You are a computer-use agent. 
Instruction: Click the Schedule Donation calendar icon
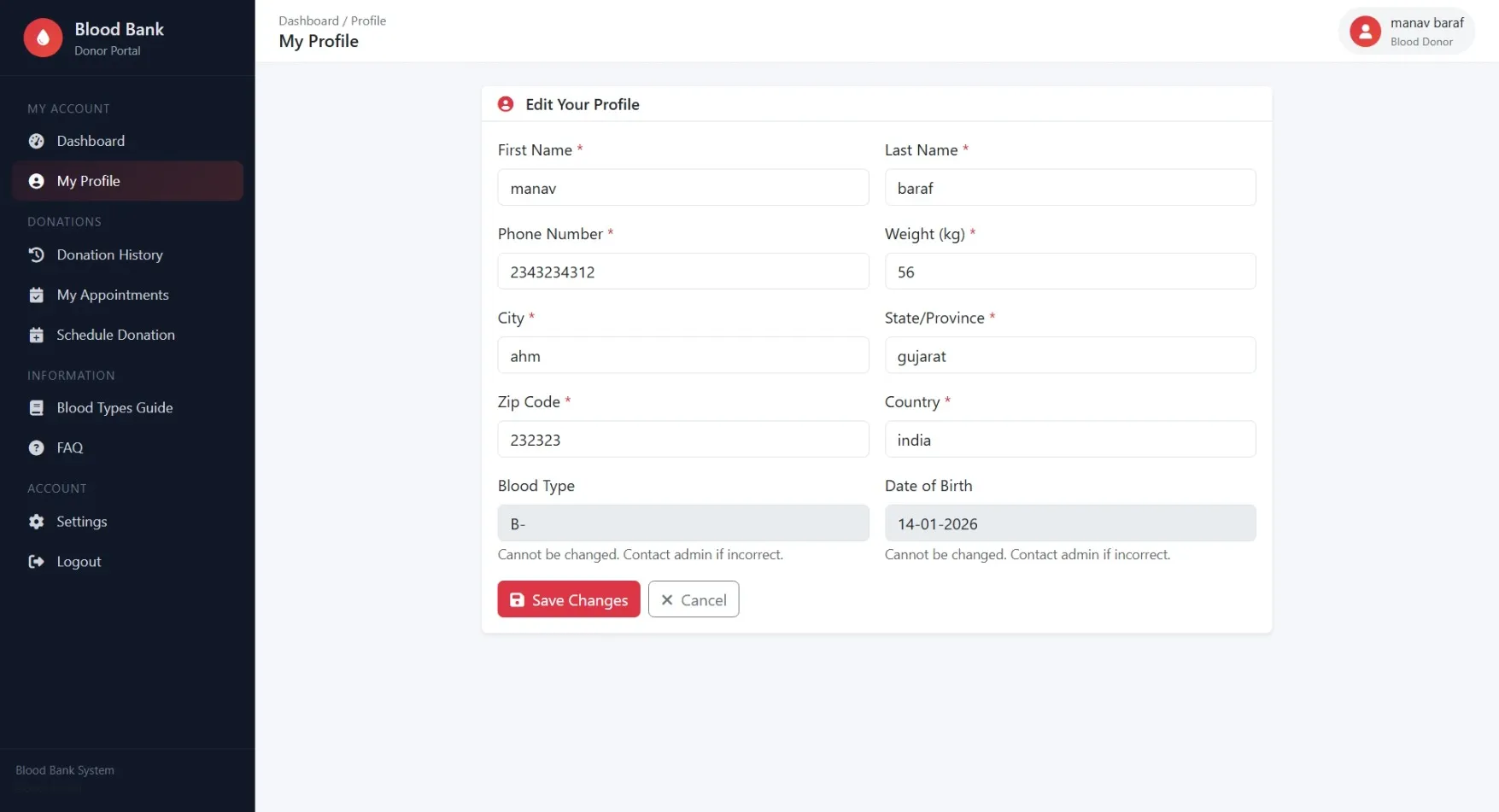36,335
